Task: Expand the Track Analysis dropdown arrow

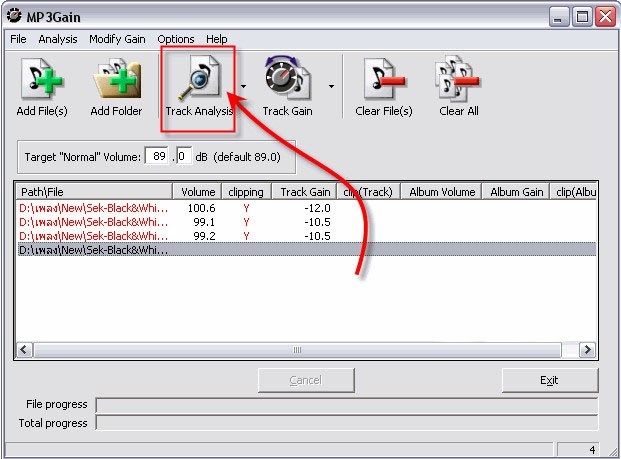Action: coord(243,86)
